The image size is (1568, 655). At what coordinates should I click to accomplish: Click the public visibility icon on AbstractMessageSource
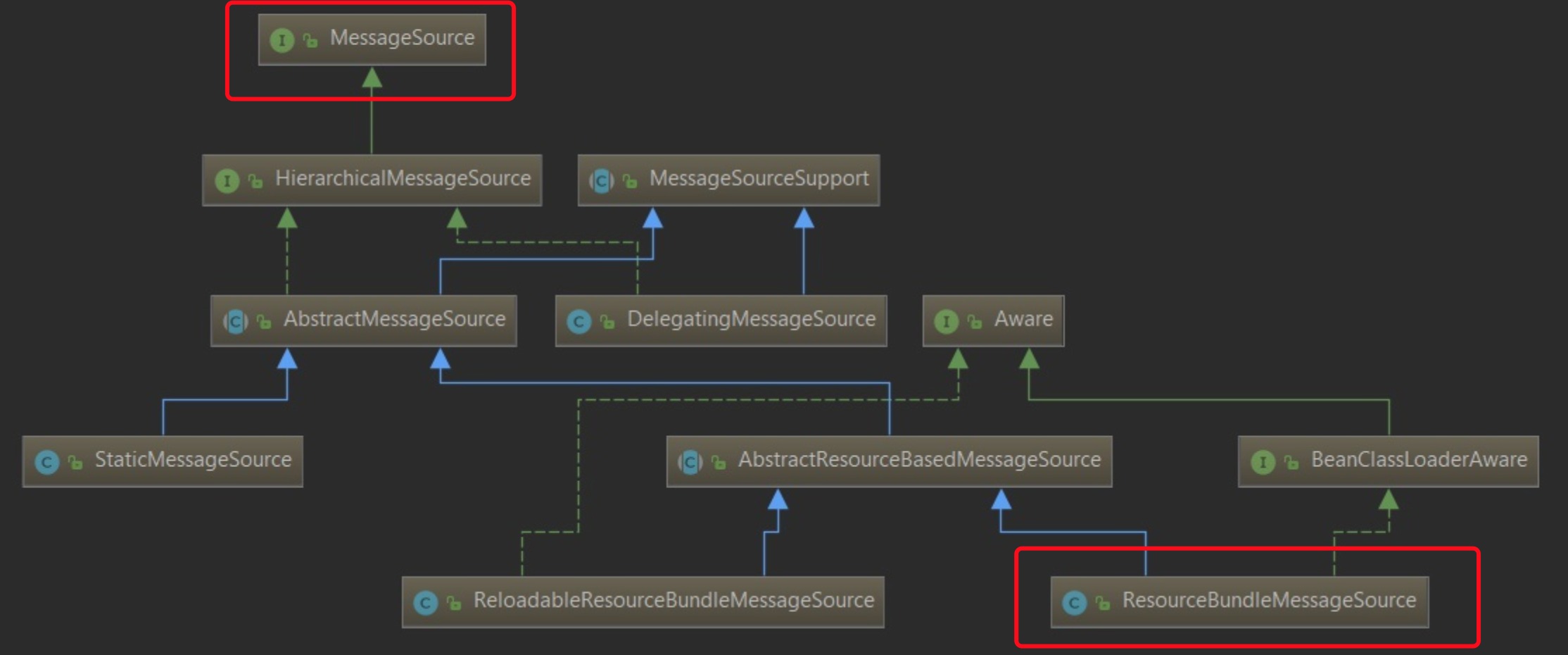[x=264, y=322]
